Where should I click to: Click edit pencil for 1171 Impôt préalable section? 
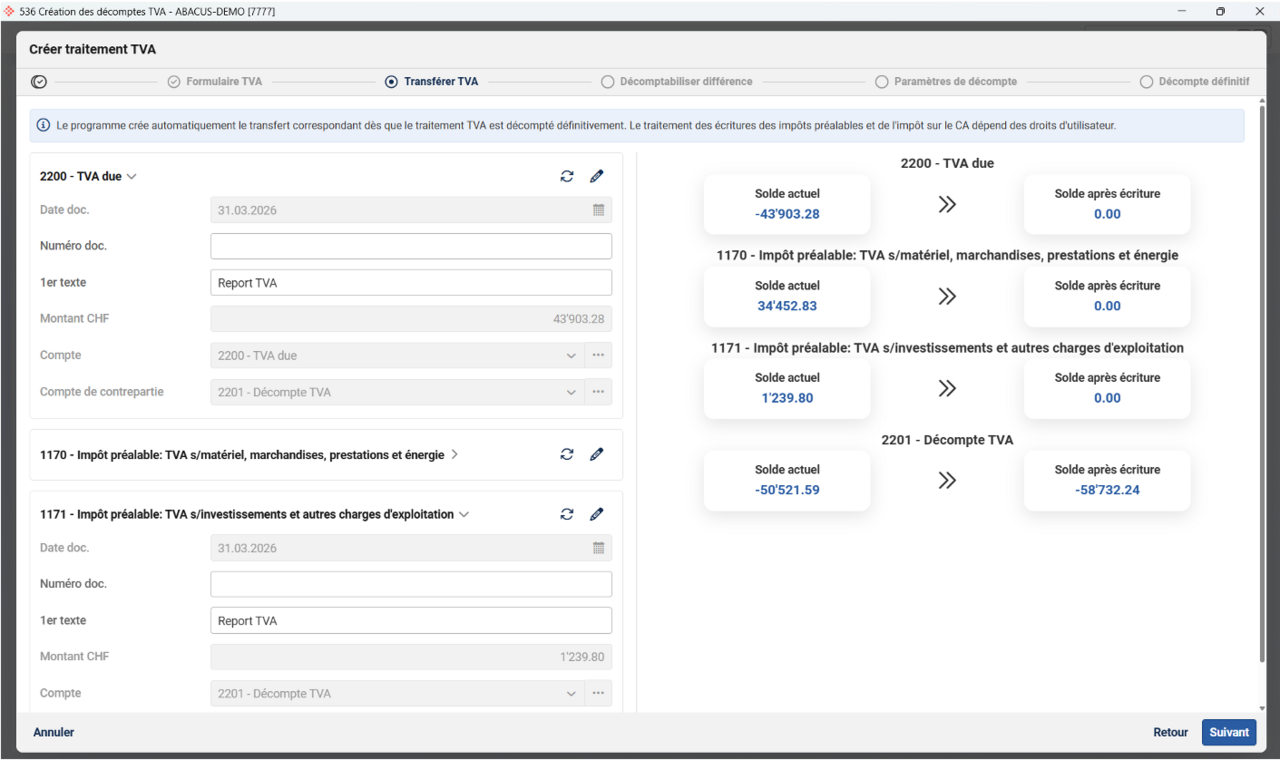point(597,514)
